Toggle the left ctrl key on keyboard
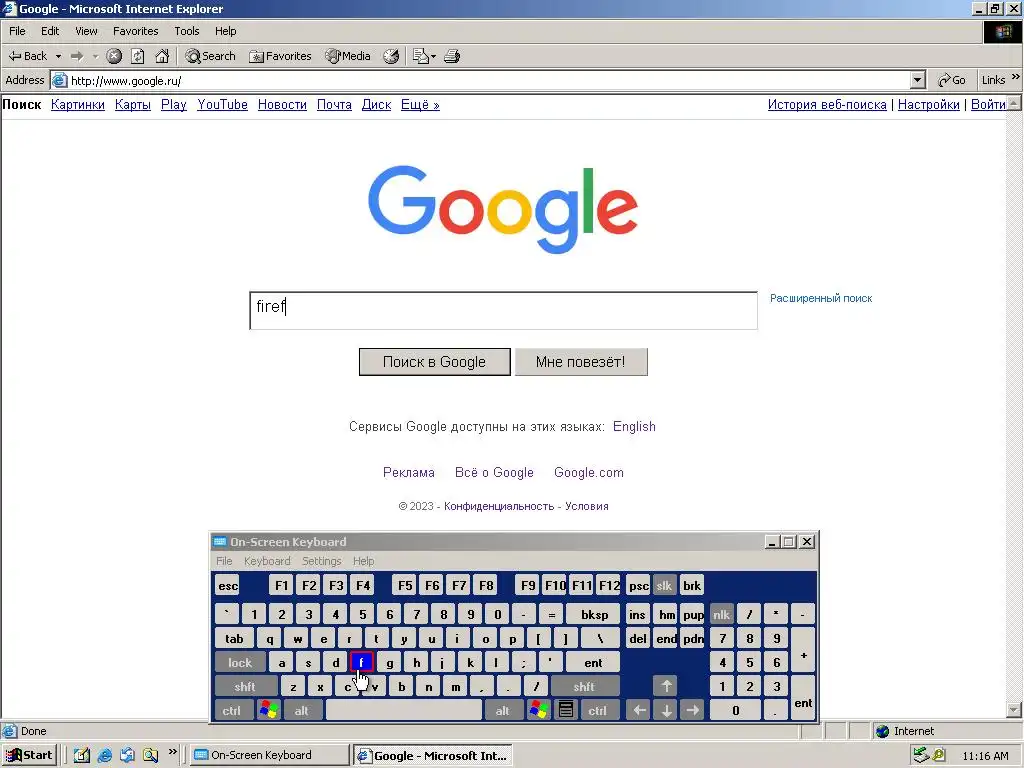Viewport: 1024px width, 768px height. (x=232, y=711)
